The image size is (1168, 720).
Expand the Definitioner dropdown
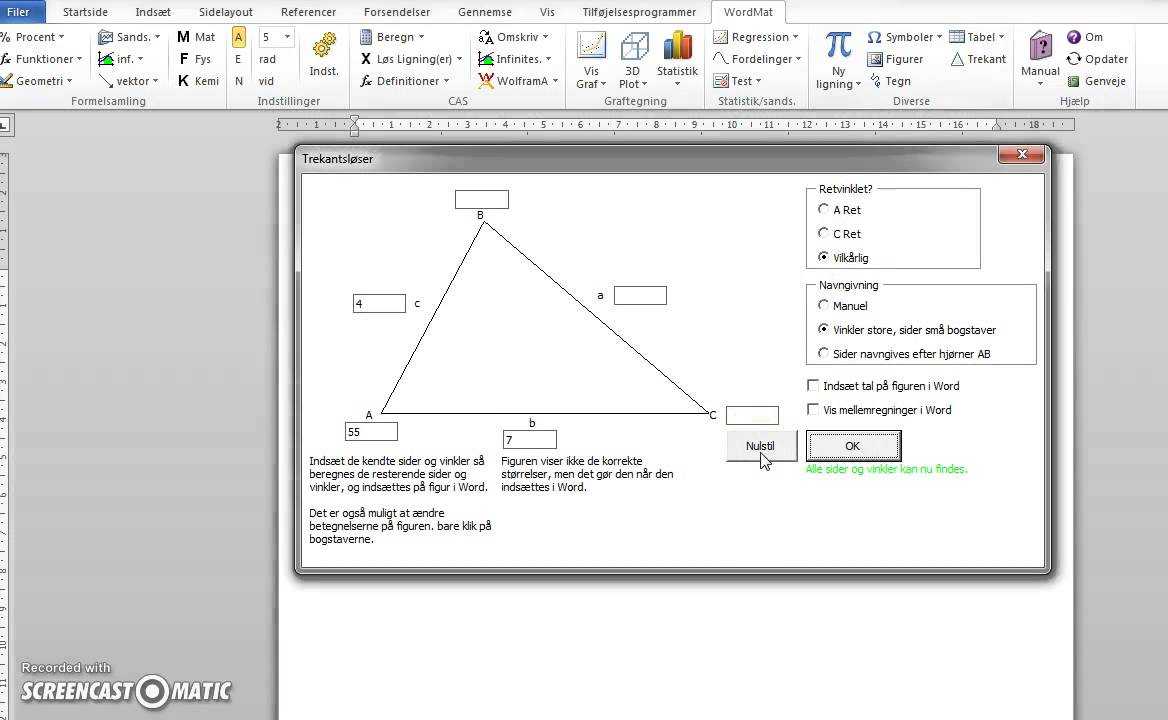pyautogui.click(x=405, y=81)
